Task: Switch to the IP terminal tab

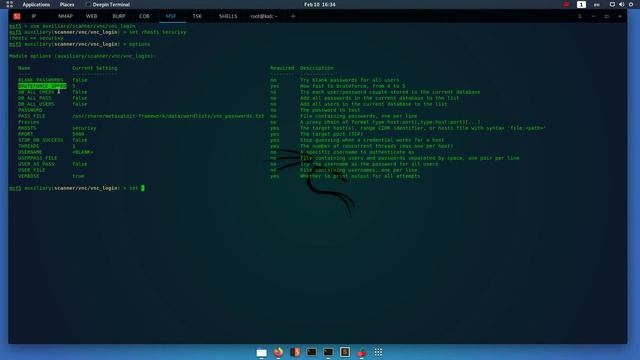Action: [x=34, y=16]
